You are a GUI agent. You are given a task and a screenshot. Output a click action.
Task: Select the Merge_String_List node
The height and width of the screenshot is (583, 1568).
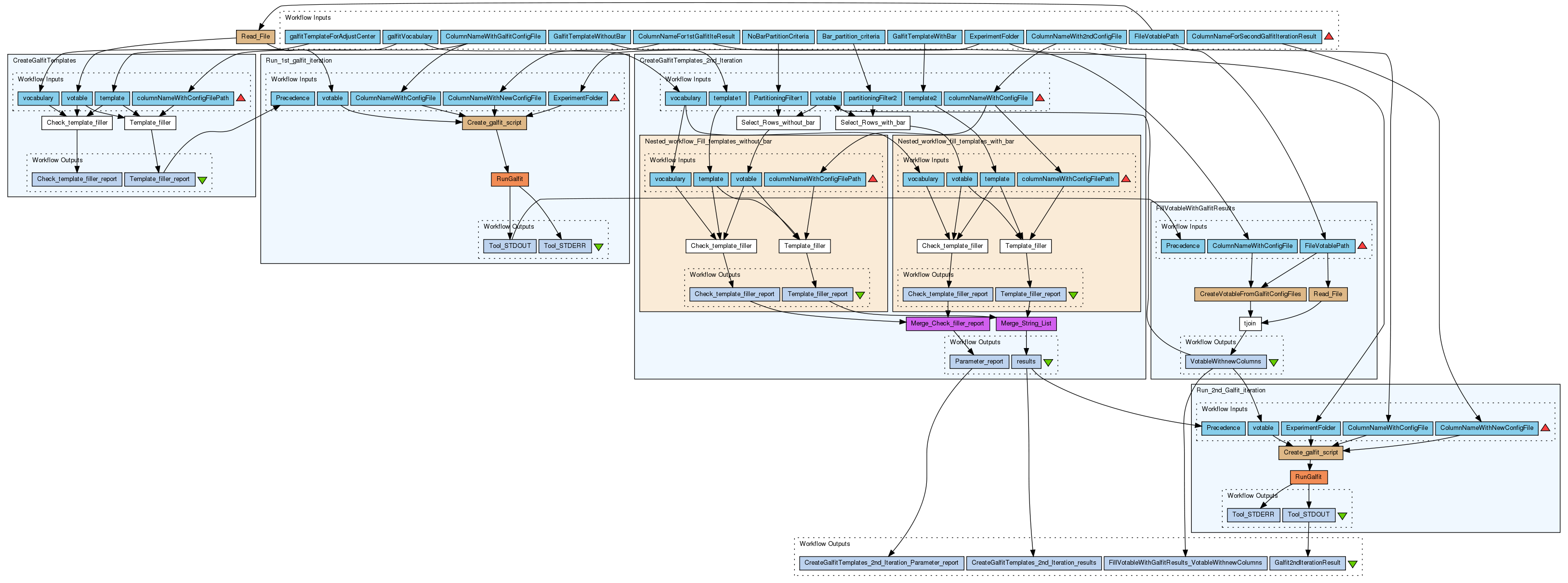pyautogui.click(x=1026, y=323)
